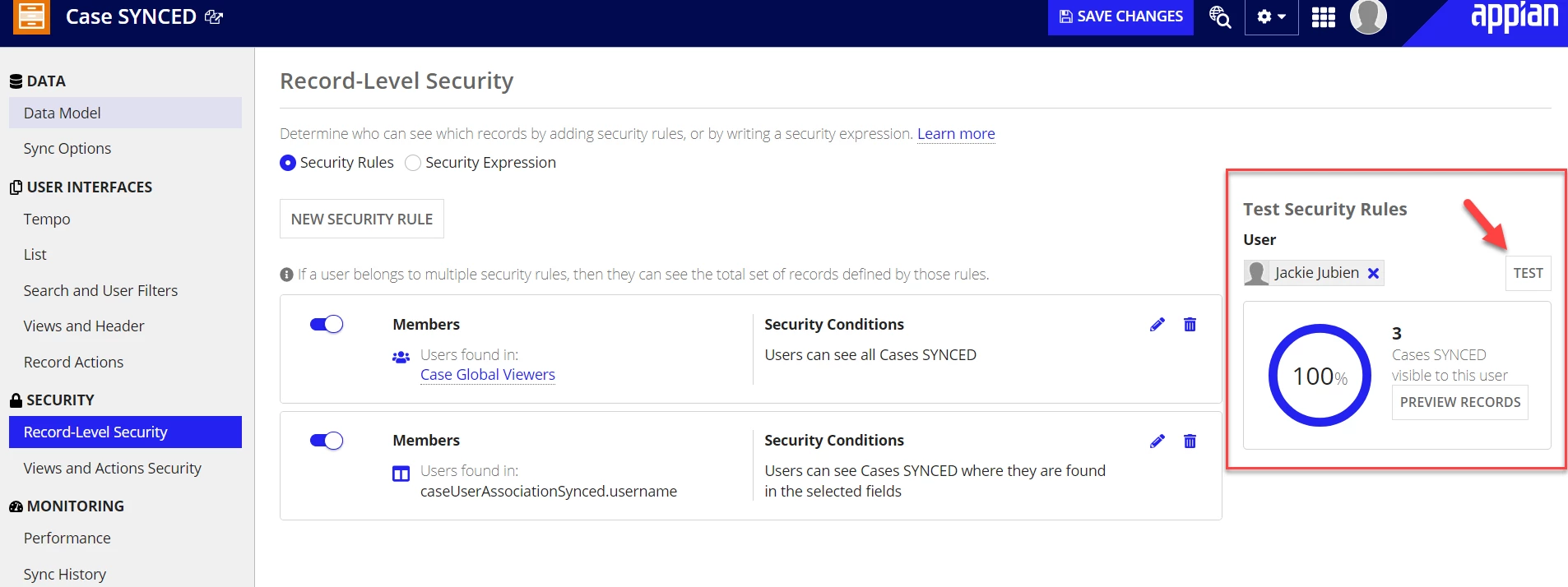Open the navigation grid menu icon
This screenshot has width=1568, height=587.
pyautogui.click(x=1324, y=17)
